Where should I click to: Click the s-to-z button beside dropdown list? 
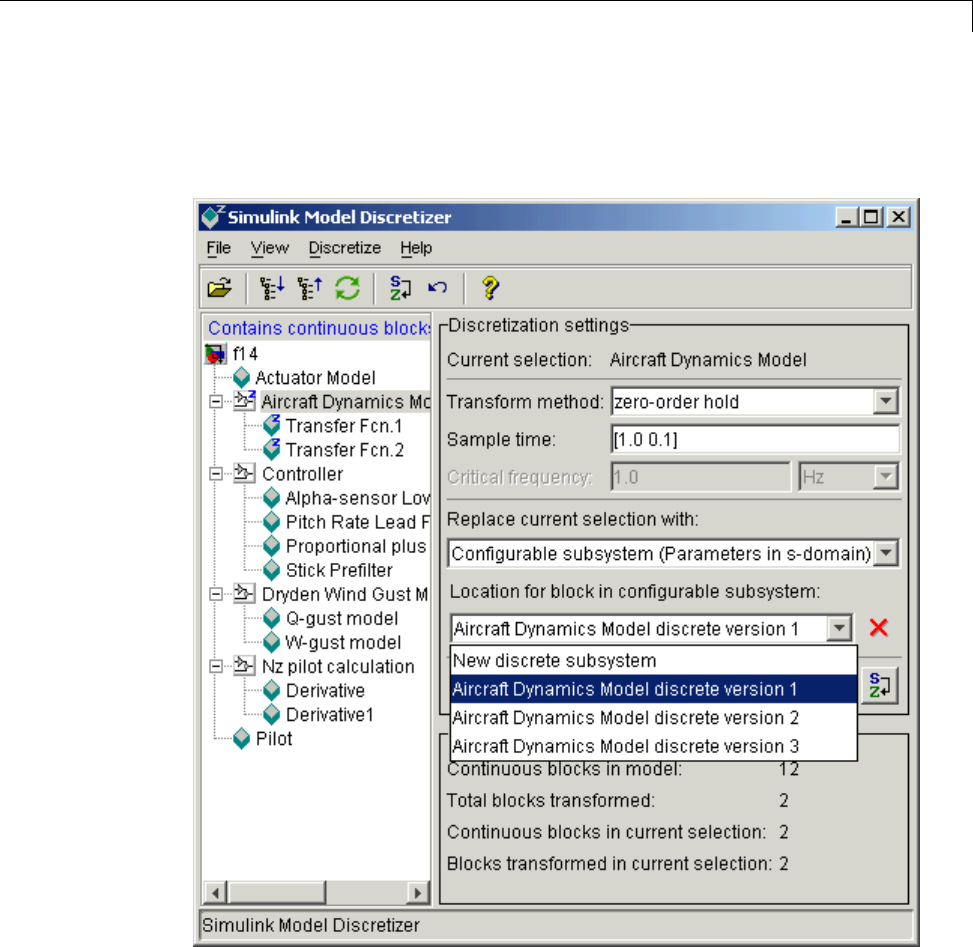pyautogui.click(x=879, y=686)
